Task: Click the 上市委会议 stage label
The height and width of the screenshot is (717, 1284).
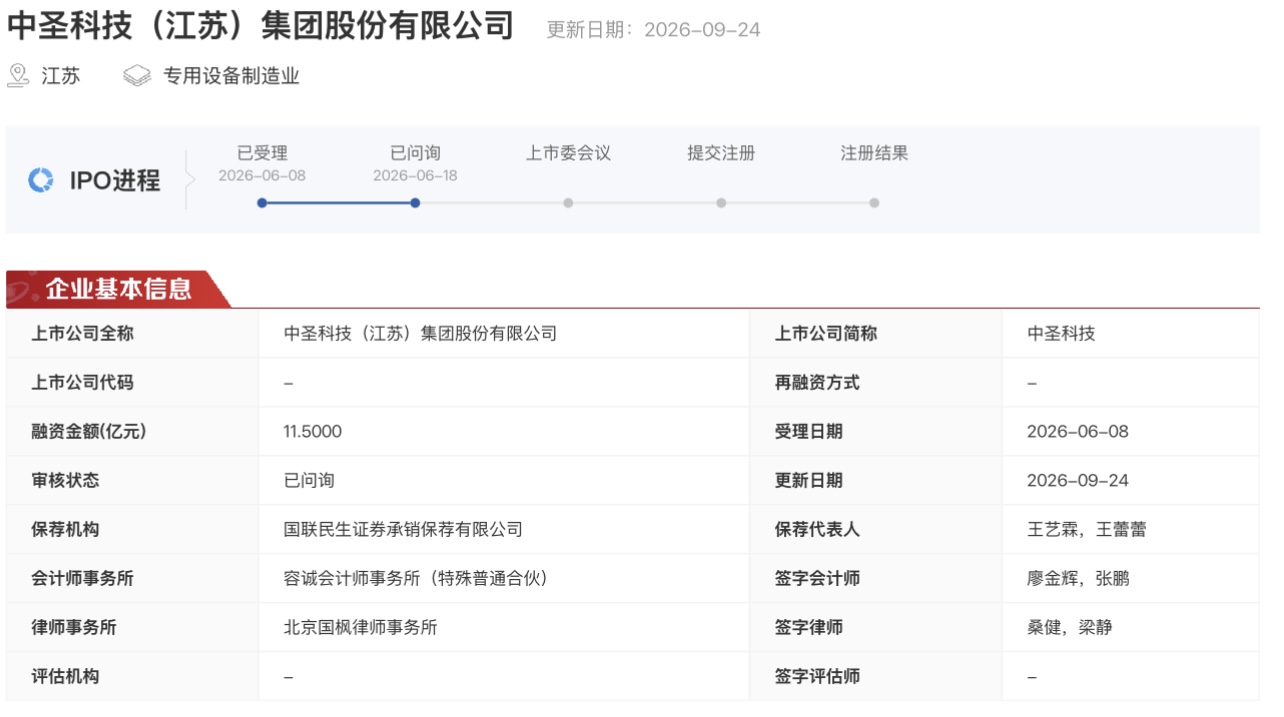Action: (568, 153)
